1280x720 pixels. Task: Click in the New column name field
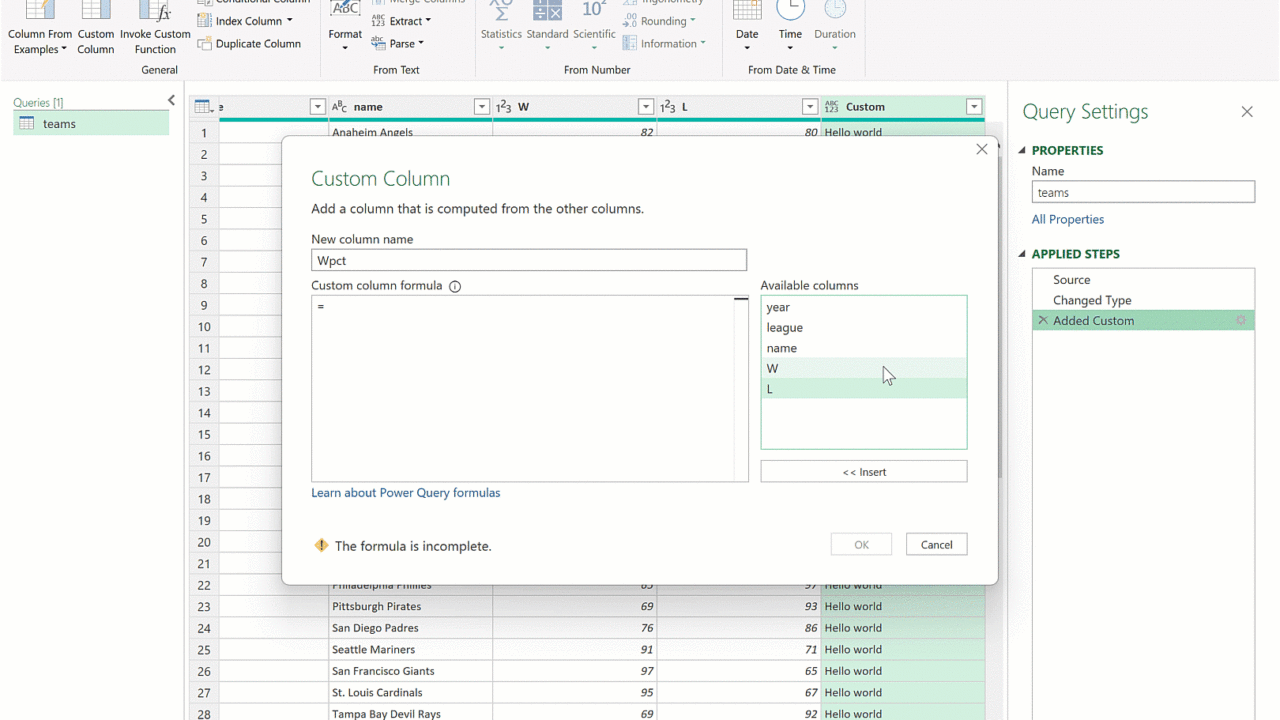(x=528, y=261)
